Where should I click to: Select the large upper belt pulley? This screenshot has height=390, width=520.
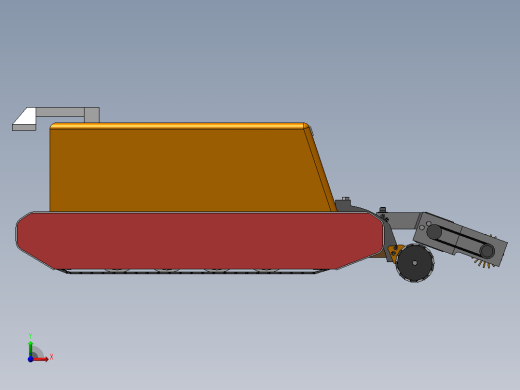434,232
